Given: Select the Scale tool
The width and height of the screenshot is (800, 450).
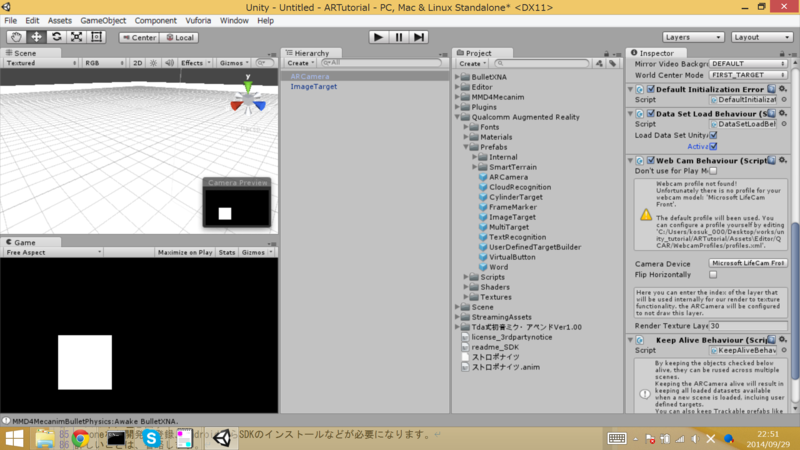Looking at the screenshot, I should (77, 37).
